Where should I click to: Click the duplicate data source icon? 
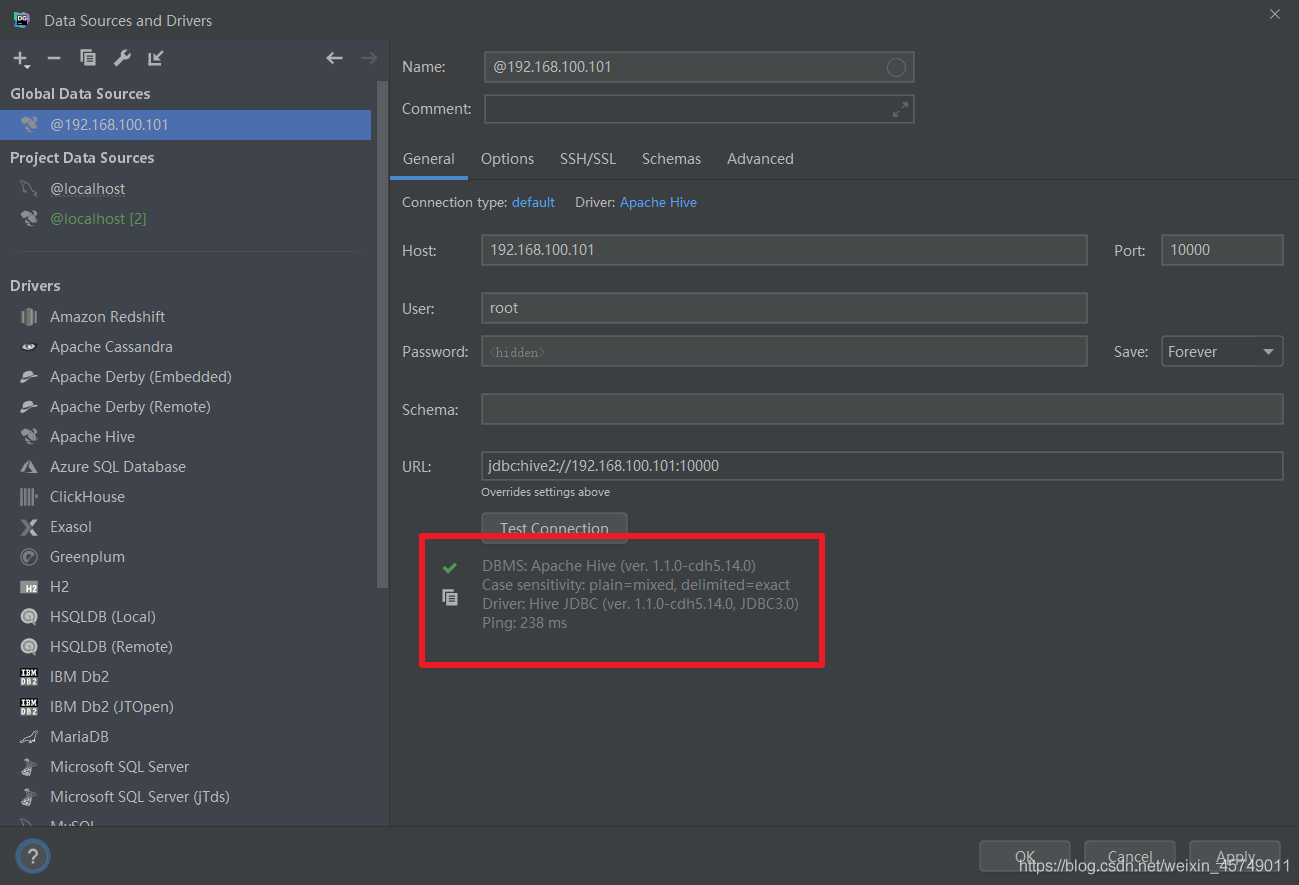(x=88, y=59)
